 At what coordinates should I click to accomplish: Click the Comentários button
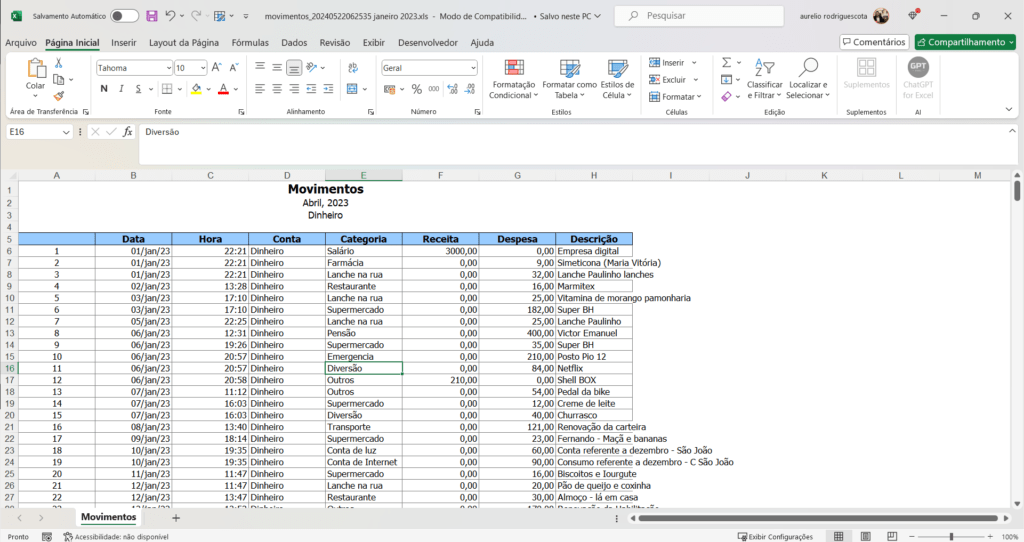874,42
